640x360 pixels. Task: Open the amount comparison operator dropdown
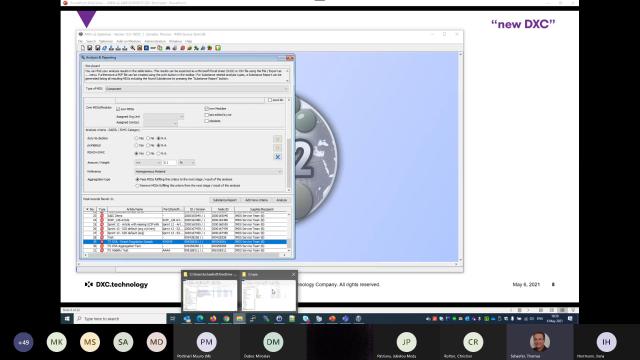[148, 162]
